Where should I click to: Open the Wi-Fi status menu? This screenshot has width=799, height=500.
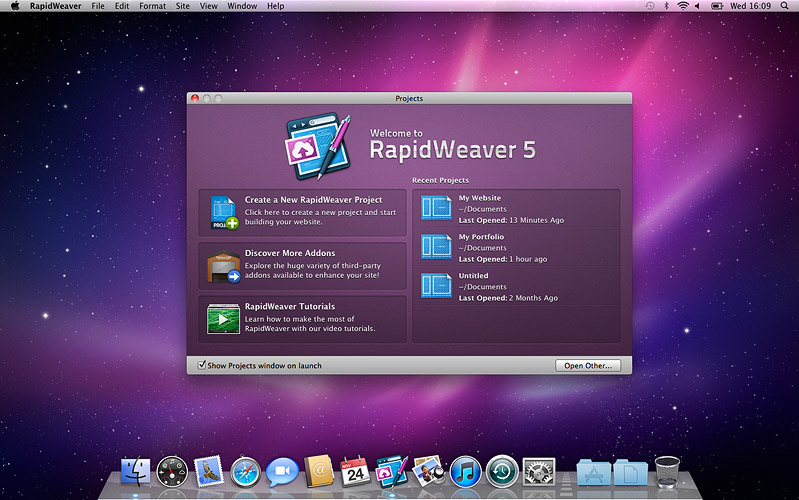tap(683, 6)
